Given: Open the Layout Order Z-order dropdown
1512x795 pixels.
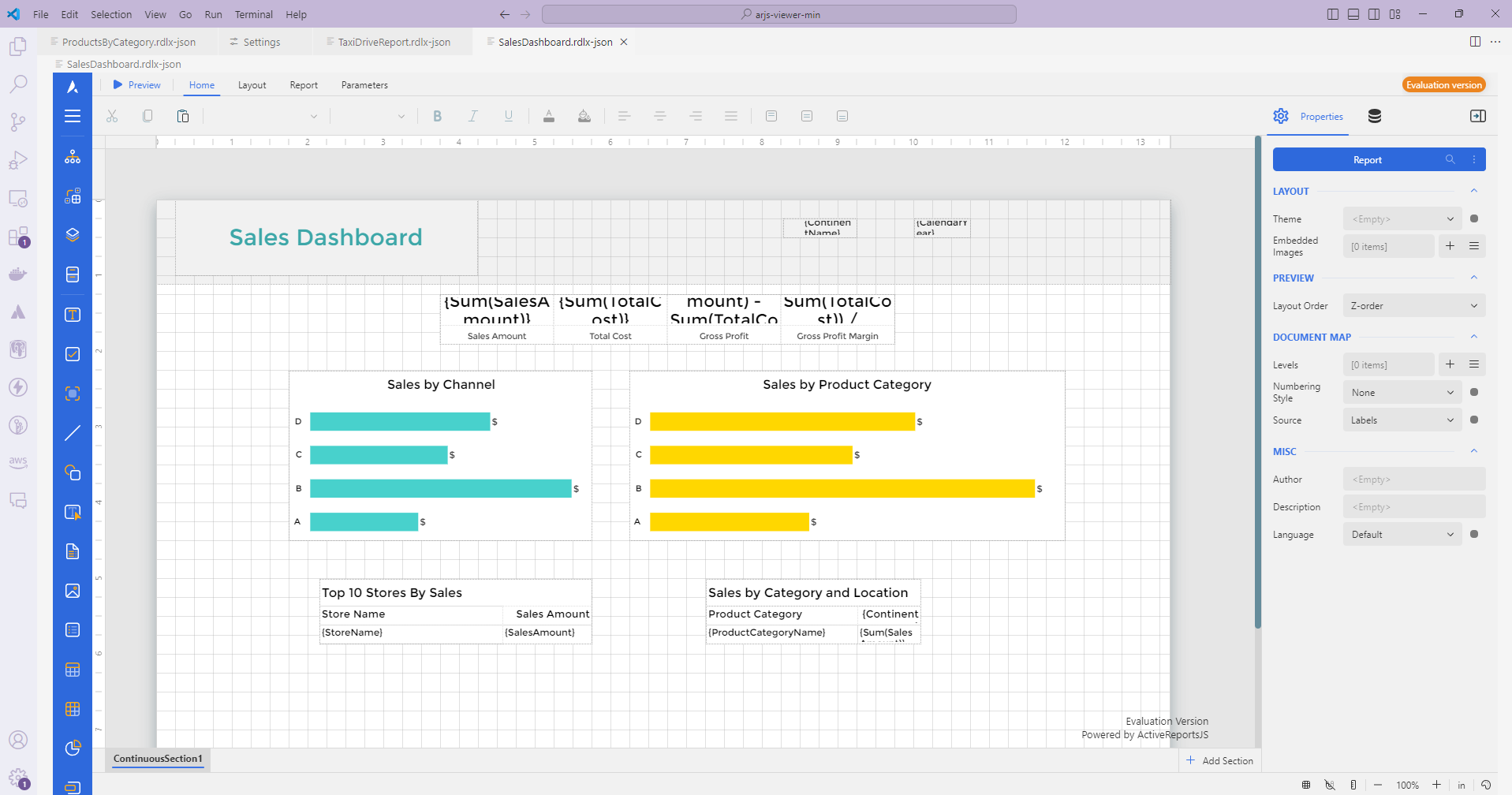Looking at the screenshot, I should [x=1414, y=305].
